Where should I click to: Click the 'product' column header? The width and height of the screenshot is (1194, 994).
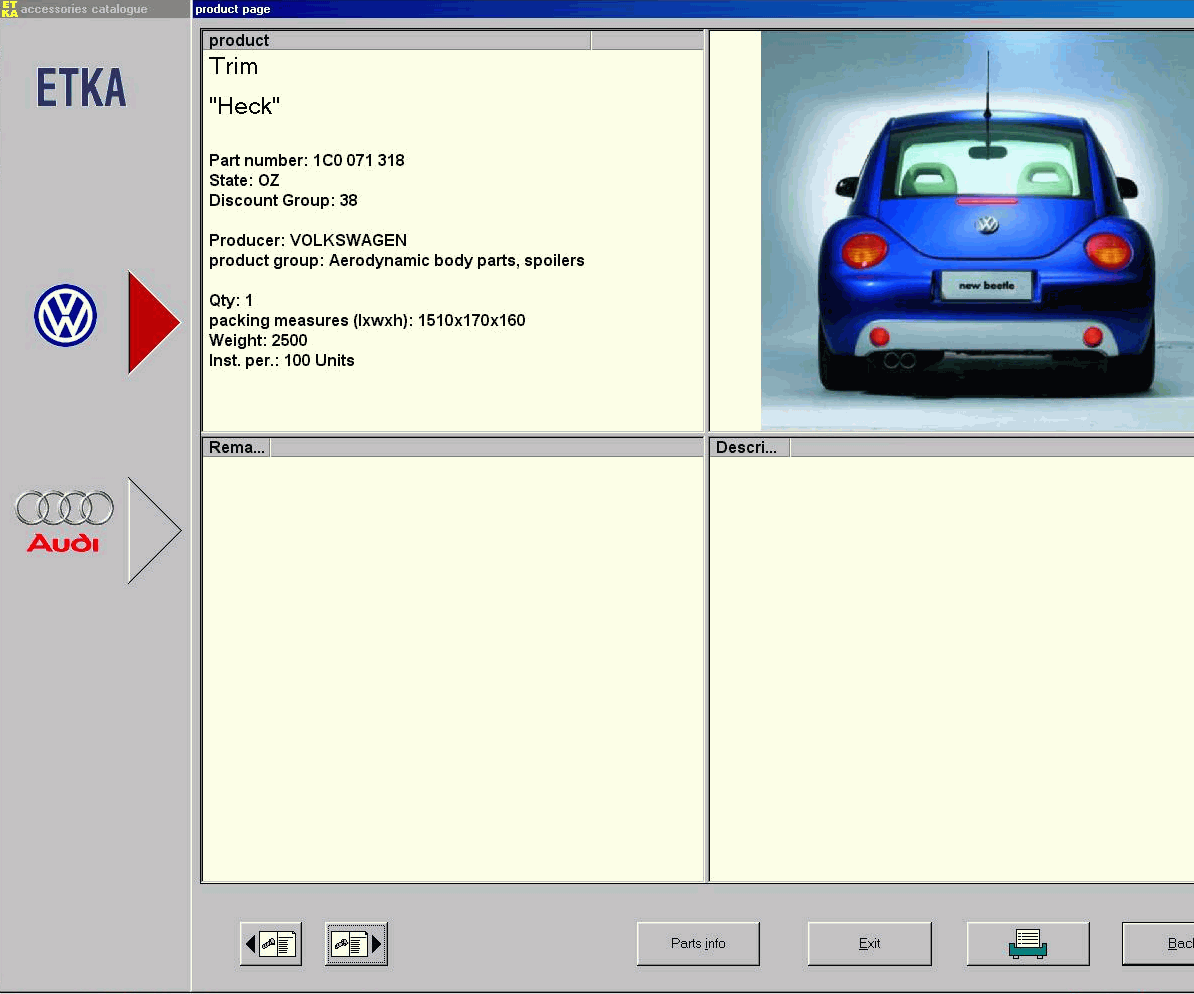pos(397,40)
